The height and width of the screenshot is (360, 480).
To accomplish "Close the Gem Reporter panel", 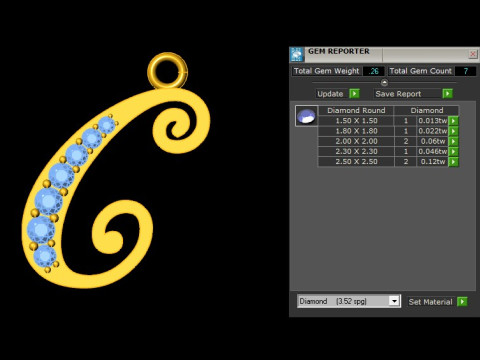I will coord(473,54).
